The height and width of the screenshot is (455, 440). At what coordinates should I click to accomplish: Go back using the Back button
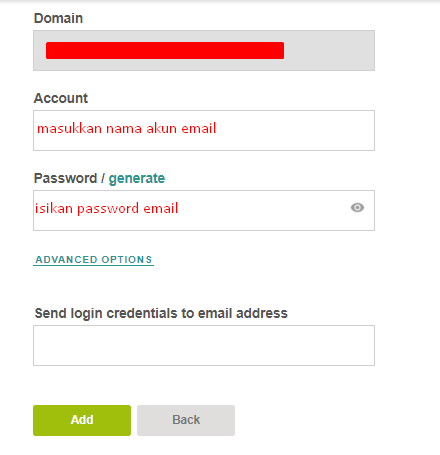[186, 420]
